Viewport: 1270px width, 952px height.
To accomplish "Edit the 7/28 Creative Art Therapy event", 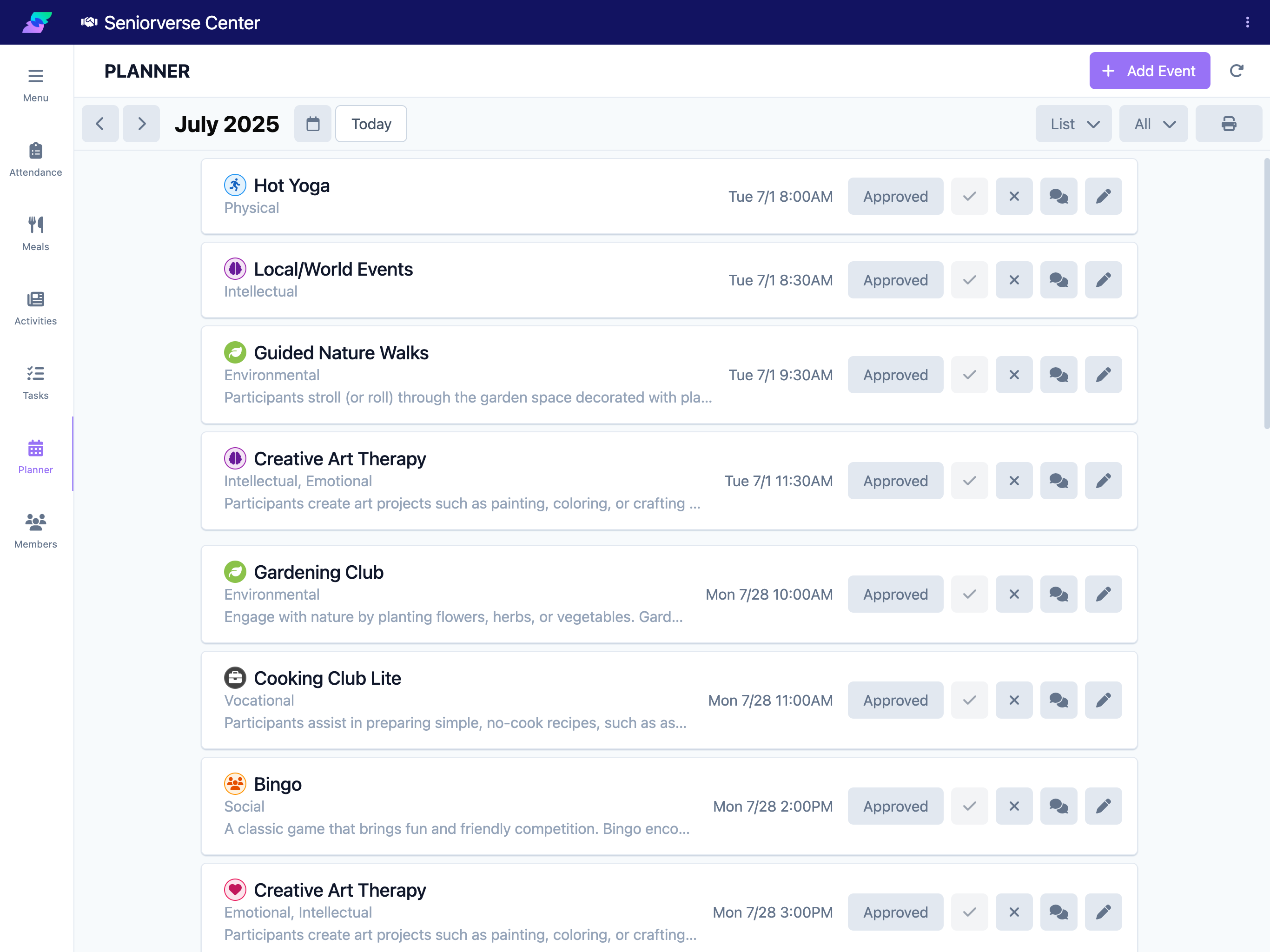I will (x=1103, y=912).
